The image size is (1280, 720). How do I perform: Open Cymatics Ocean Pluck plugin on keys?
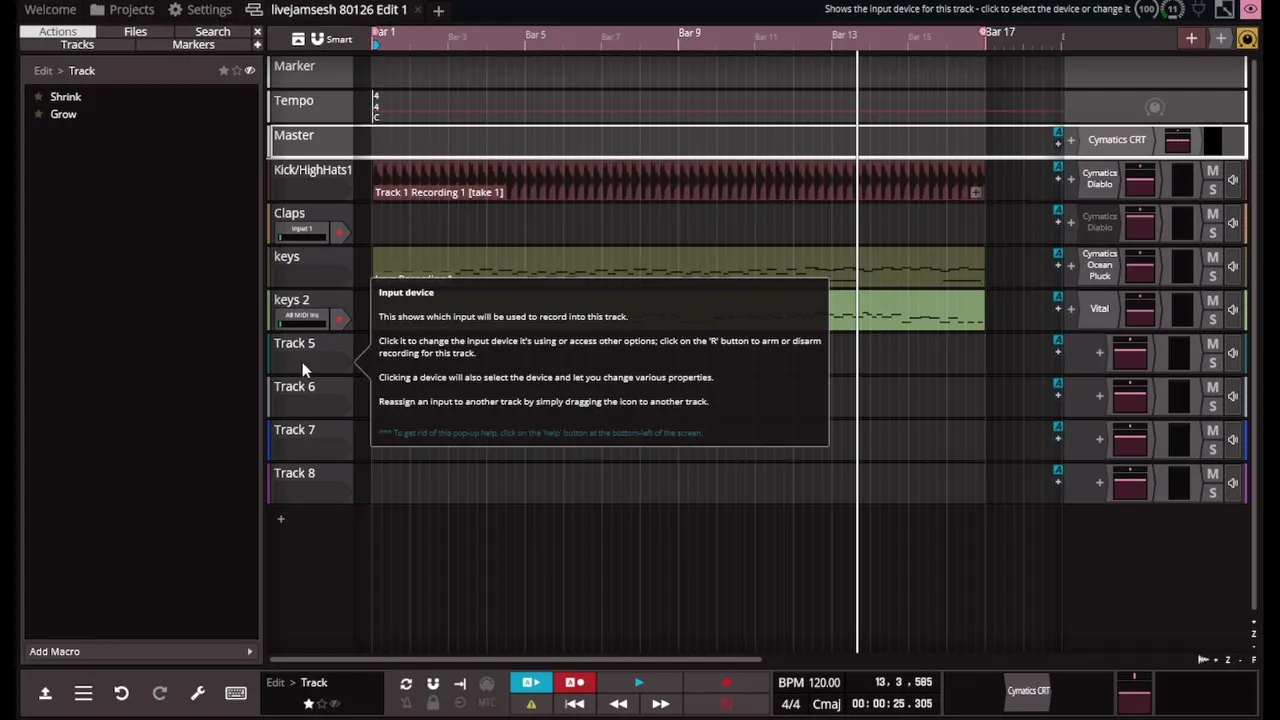[1099, 265]
